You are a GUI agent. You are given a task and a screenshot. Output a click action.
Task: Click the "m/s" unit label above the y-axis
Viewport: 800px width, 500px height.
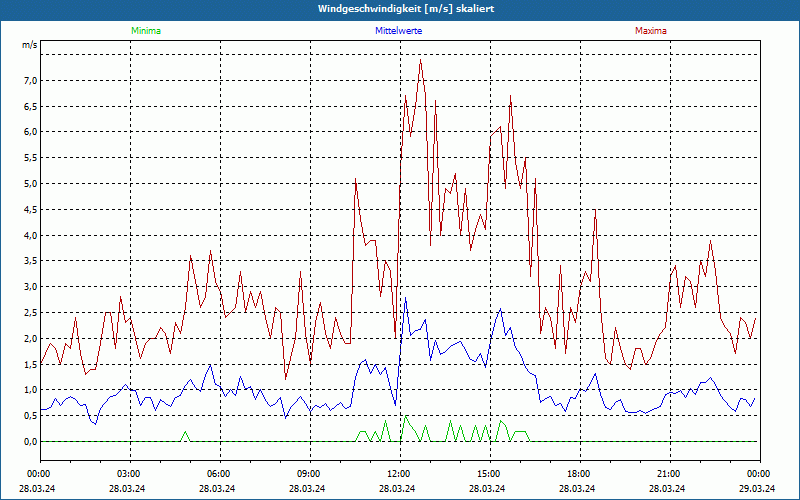pyautogui.click(x=29, y=45)
